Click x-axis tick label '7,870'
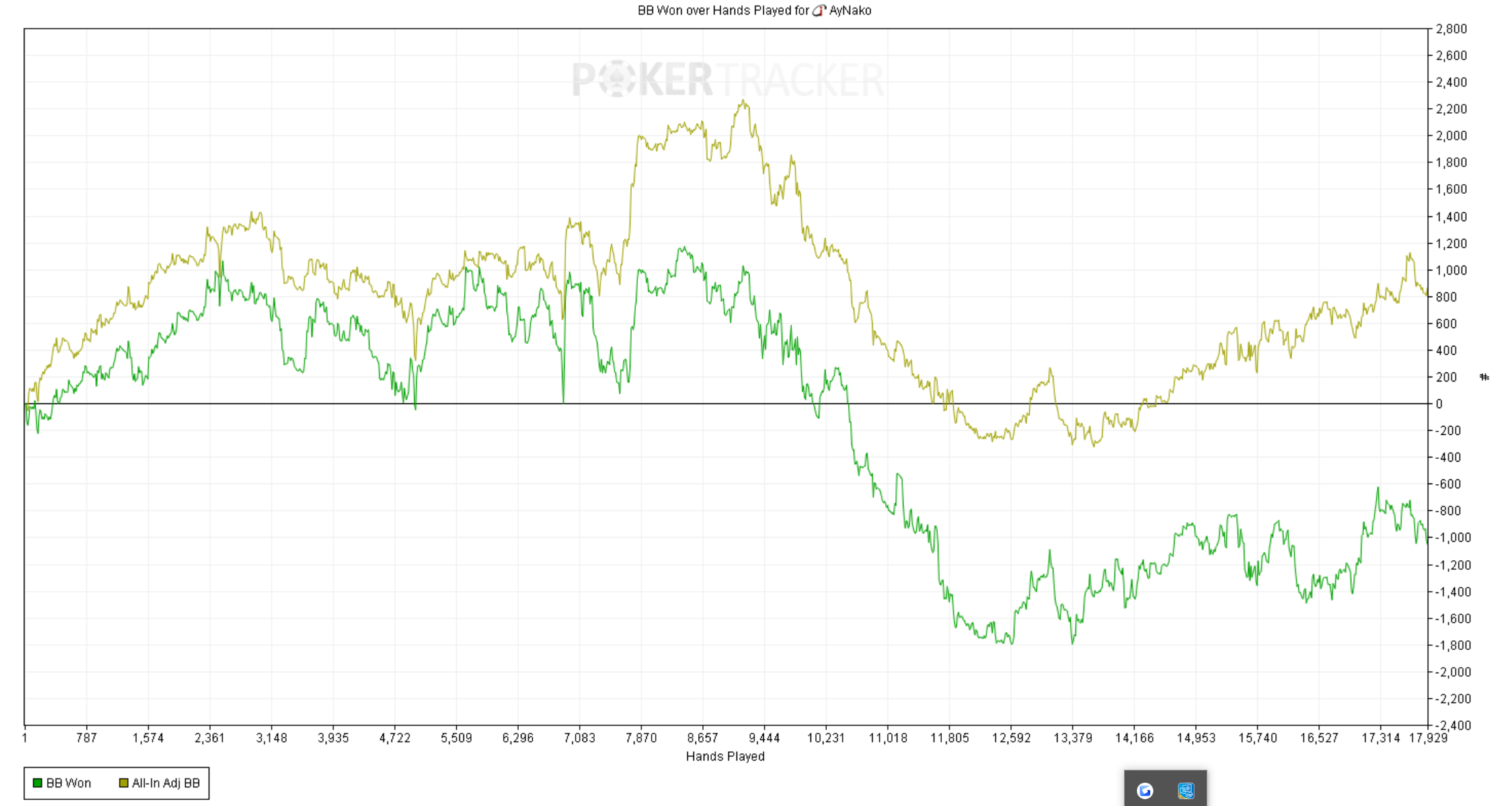1512x806 pixels. point(641,738)
